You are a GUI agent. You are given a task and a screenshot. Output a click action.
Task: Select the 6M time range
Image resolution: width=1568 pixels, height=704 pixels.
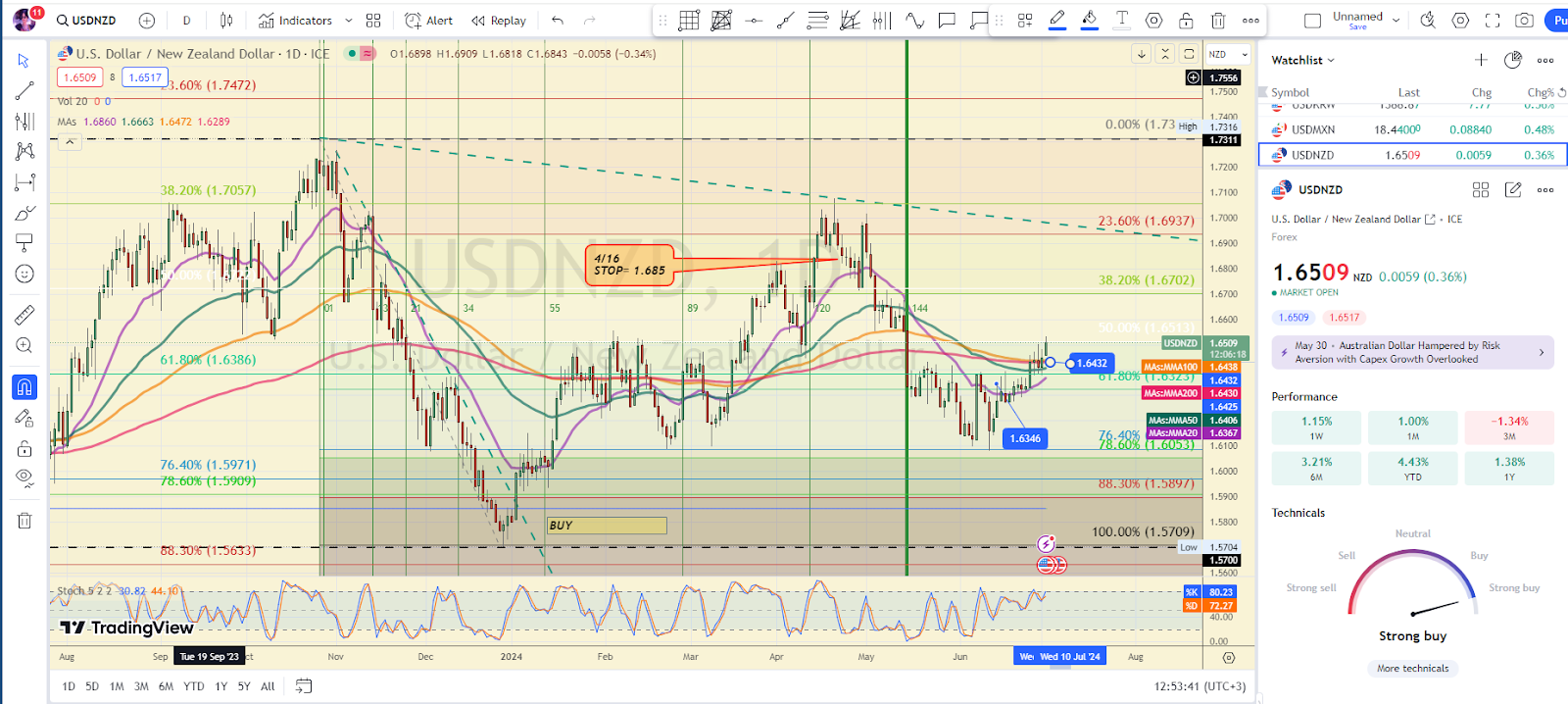coord(166,686)
